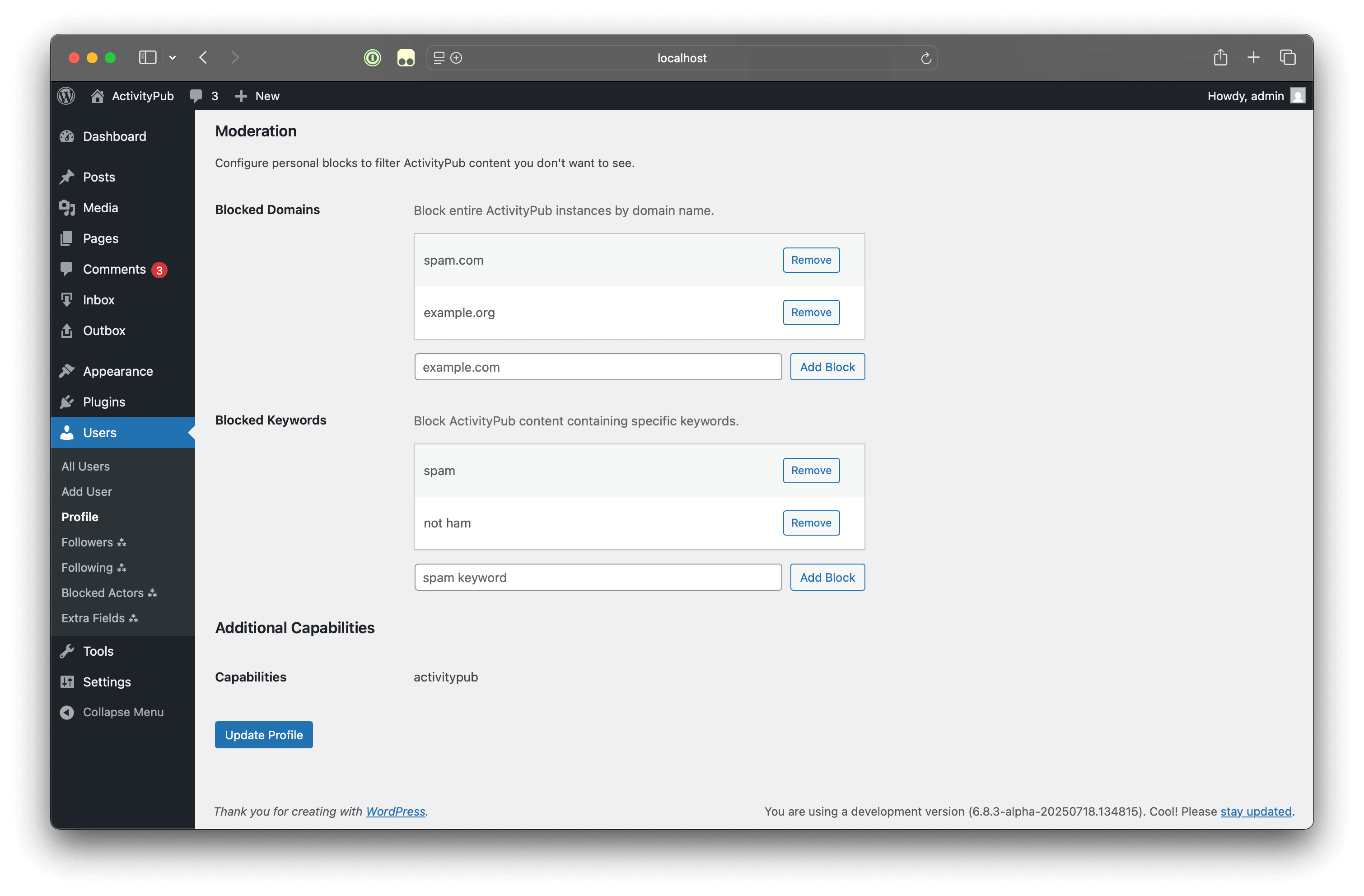Open the Plugins menu item

104,401
